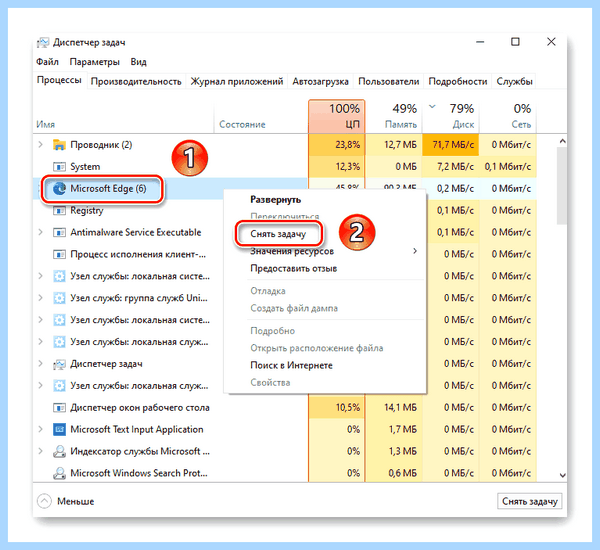Select the Процессы tab
Image resolution: width=600 pixels, height=550 pixels.
pyautogui.click(x=59, y=80)
